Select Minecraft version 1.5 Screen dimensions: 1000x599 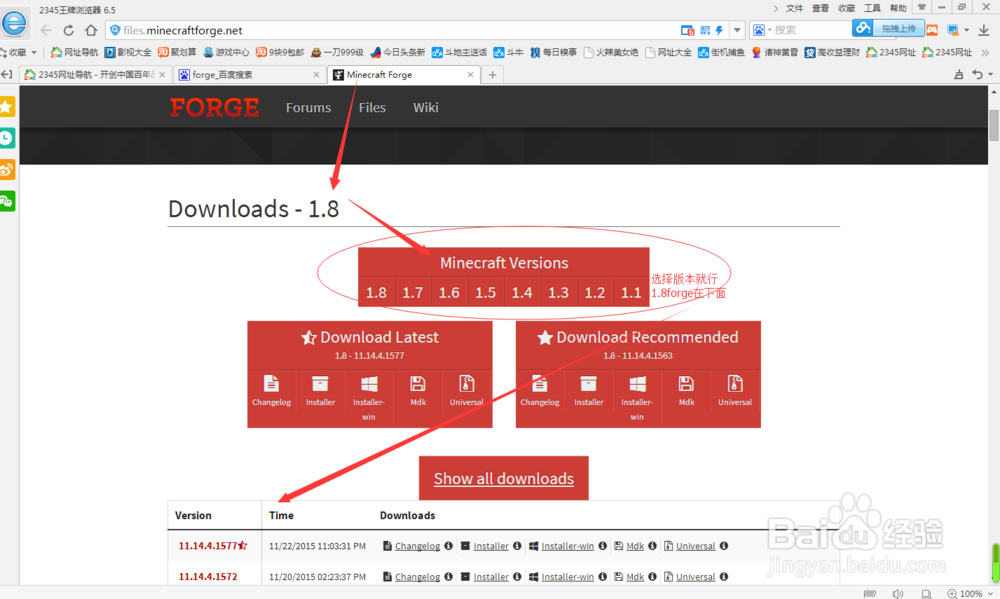click(x=485, y=292)
